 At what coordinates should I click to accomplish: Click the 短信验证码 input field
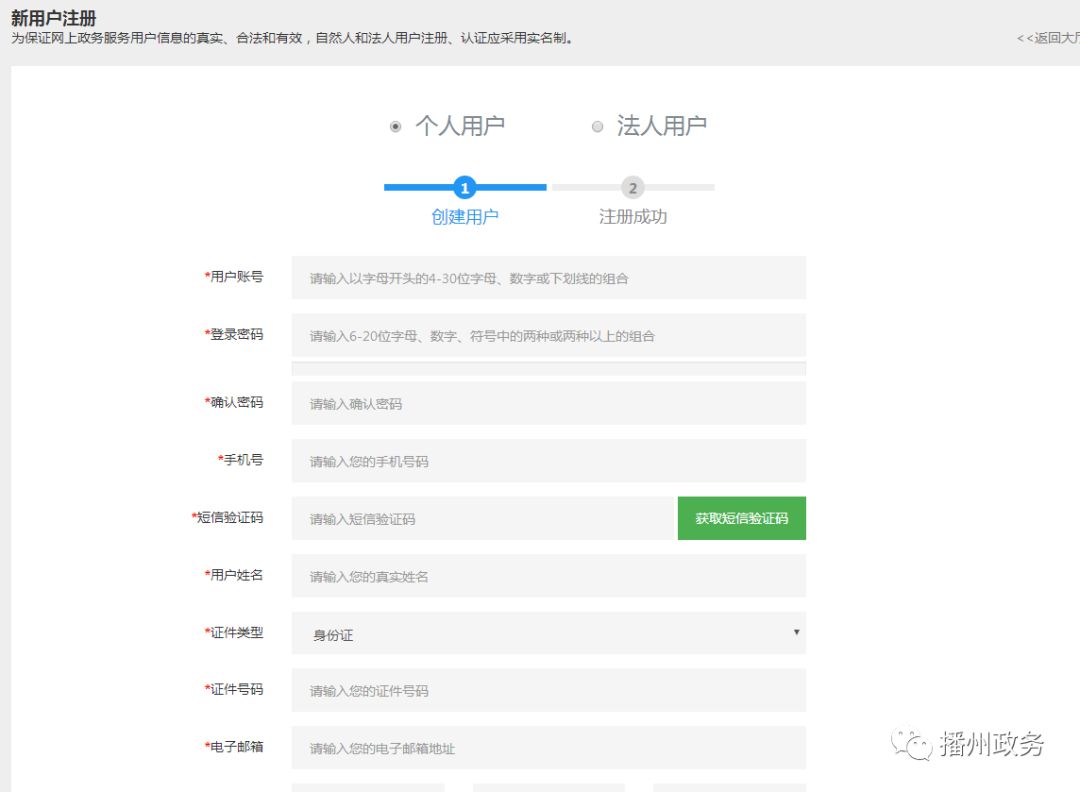(x=484, y=519)
